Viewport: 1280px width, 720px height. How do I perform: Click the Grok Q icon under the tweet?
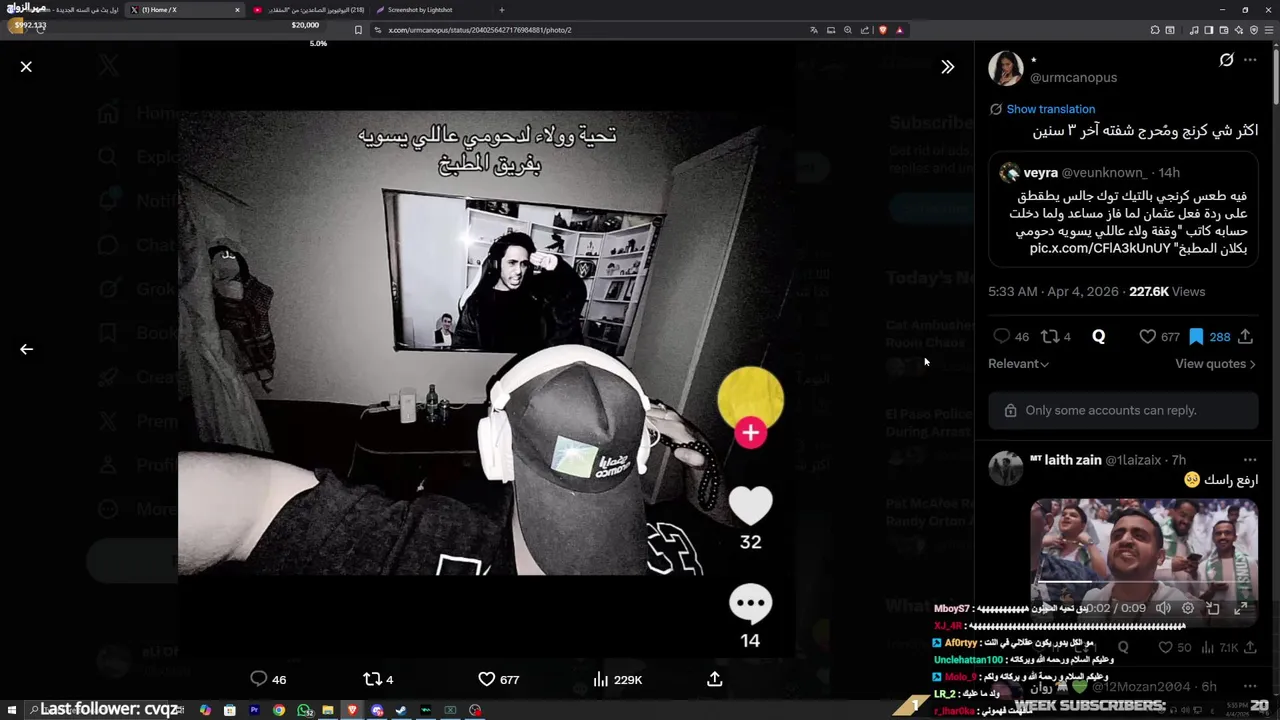click(x=1099, y=337)
